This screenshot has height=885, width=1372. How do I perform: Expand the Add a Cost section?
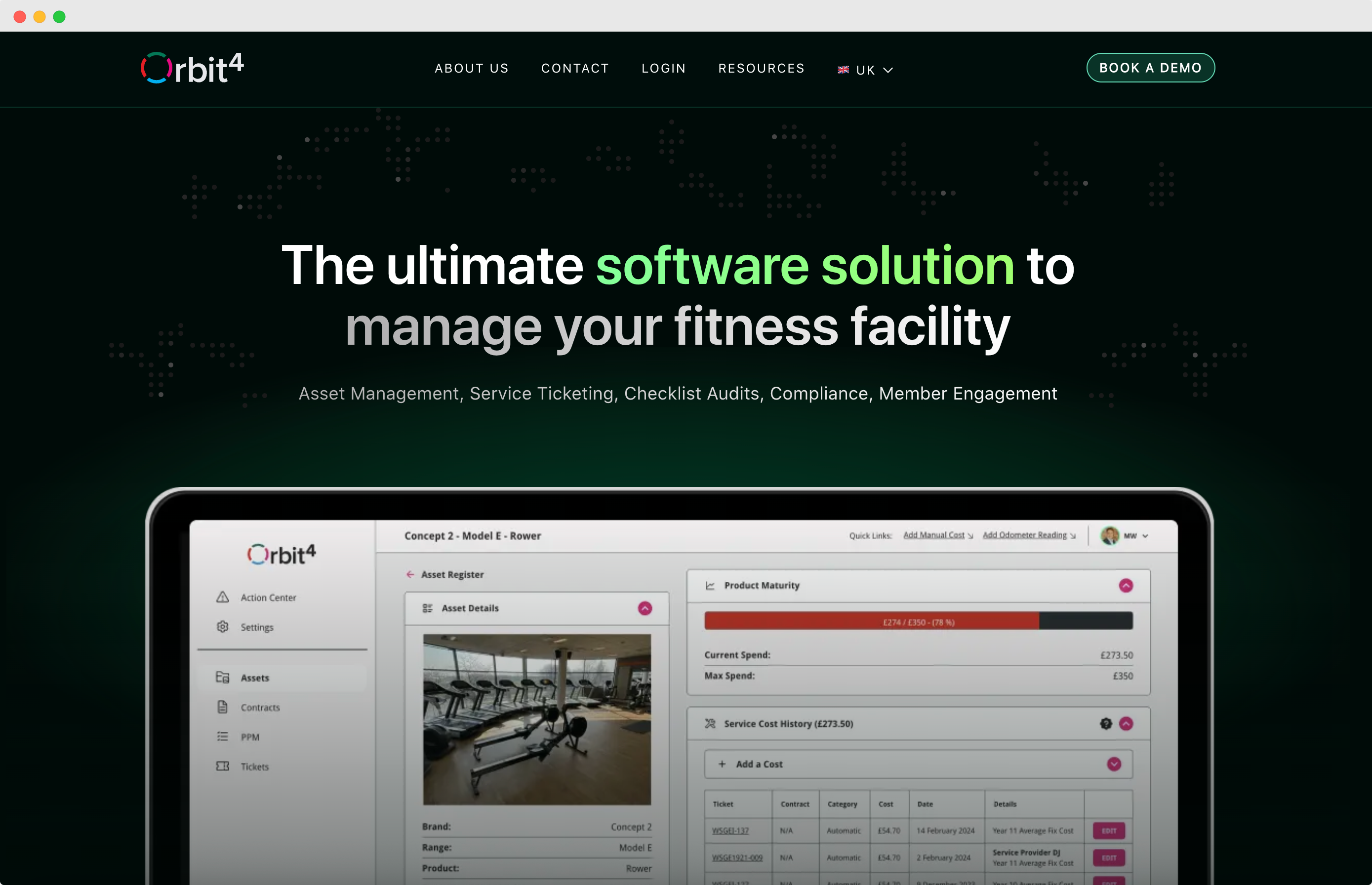1115,764
